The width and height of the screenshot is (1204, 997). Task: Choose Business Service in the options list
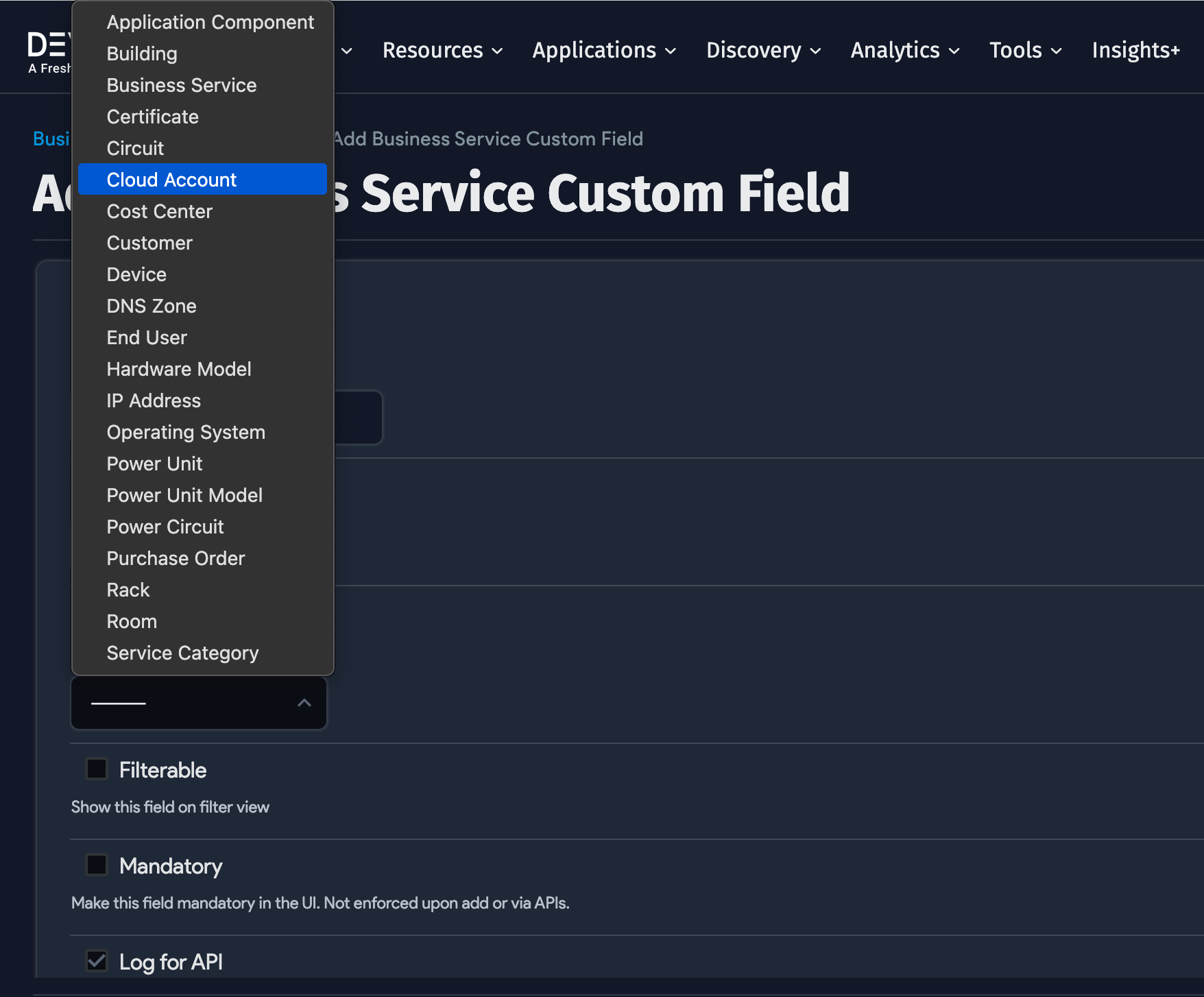point(181,84)
